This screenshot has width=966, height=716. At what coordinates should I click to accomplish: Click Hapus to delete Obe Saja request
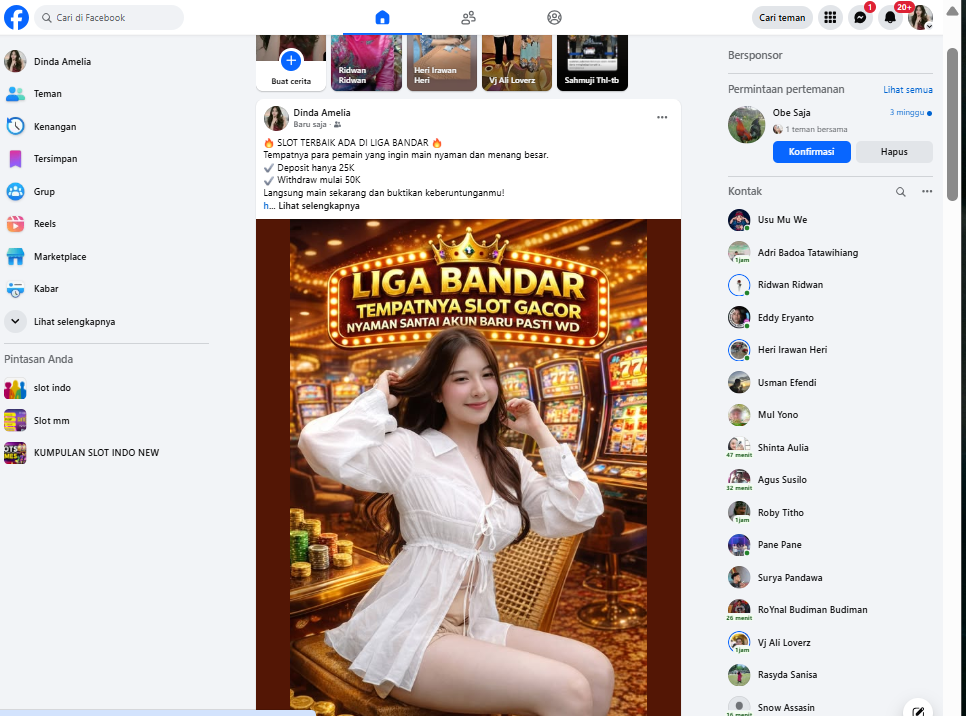pyautogui.click(x=894, y=152)
